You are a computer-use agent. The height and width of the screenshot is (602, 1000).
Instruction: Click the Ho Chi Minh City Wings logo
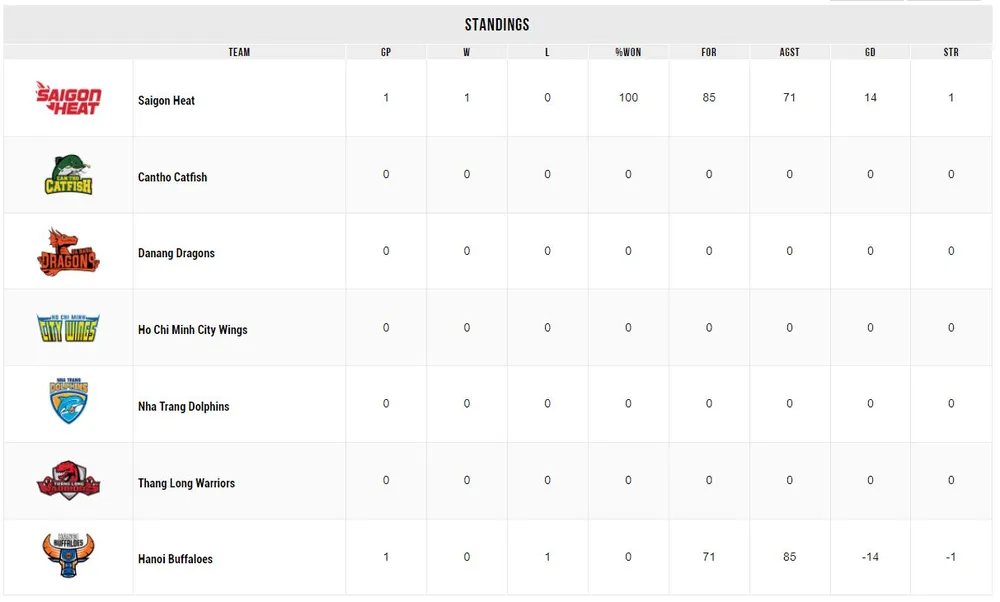(68, 328)
